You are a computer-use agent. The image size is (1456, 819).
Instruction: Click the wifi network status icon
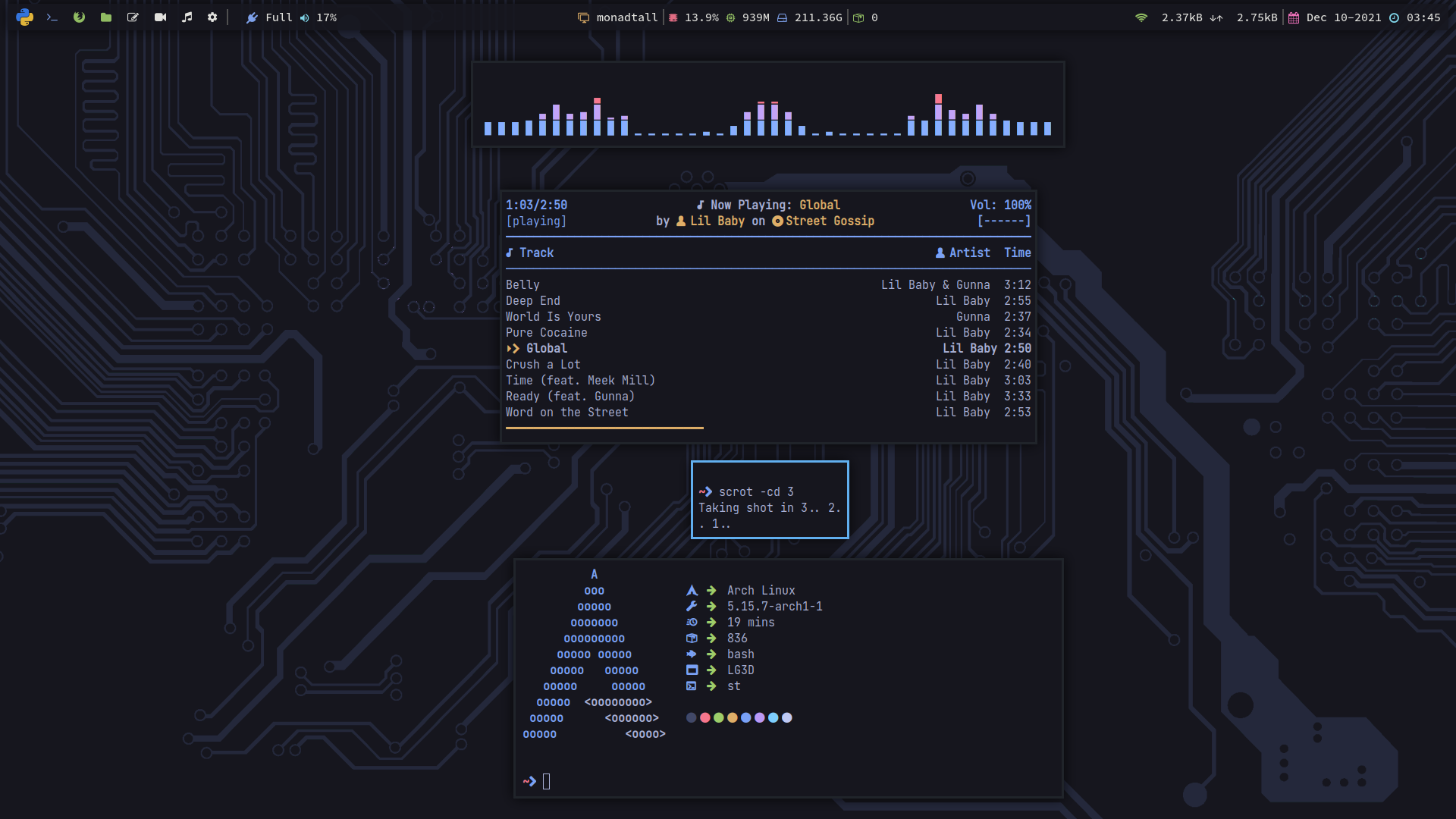1141,17
